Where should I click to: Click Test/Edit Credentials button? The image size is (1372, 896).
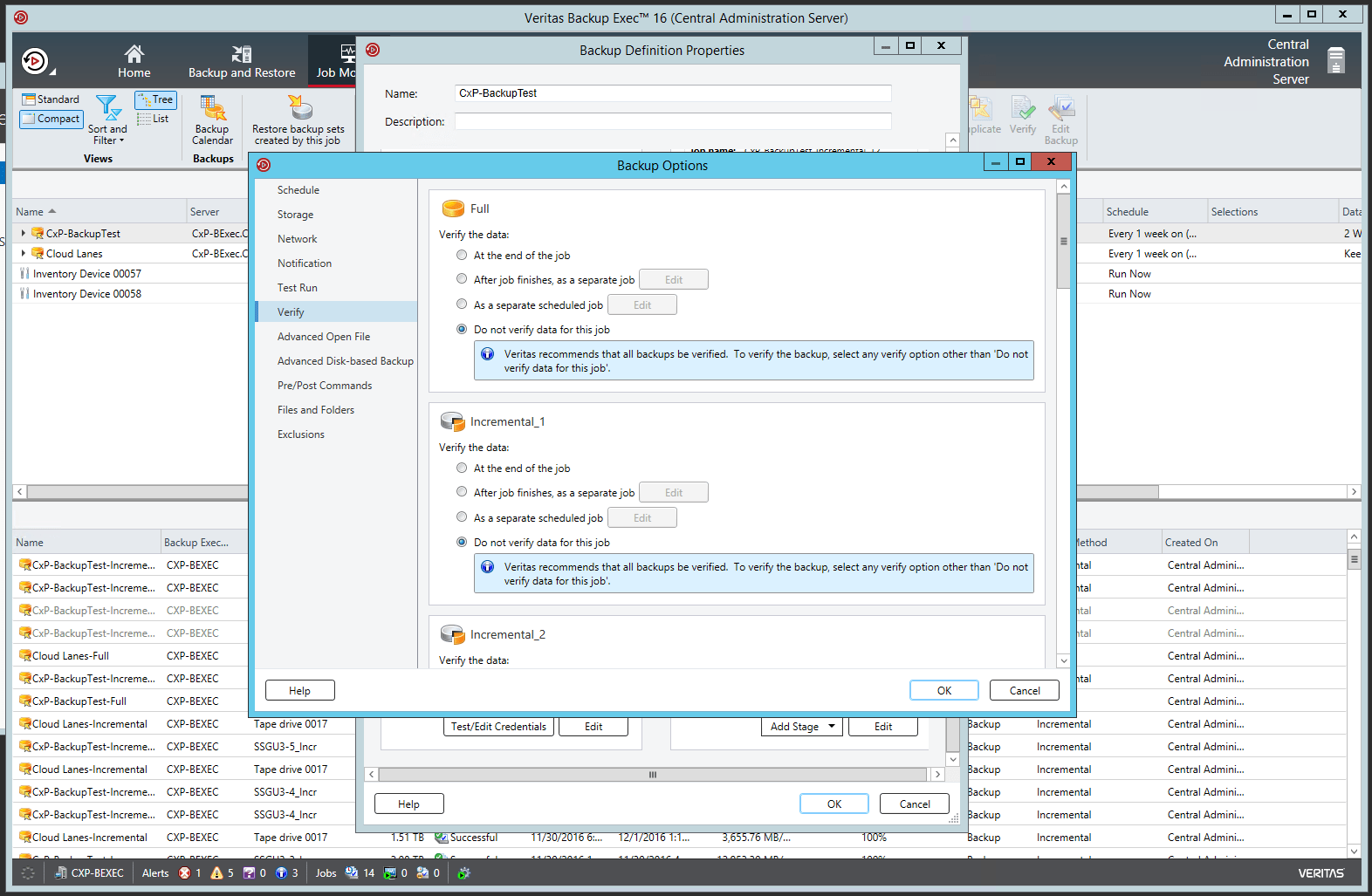[x=498, y=726]
